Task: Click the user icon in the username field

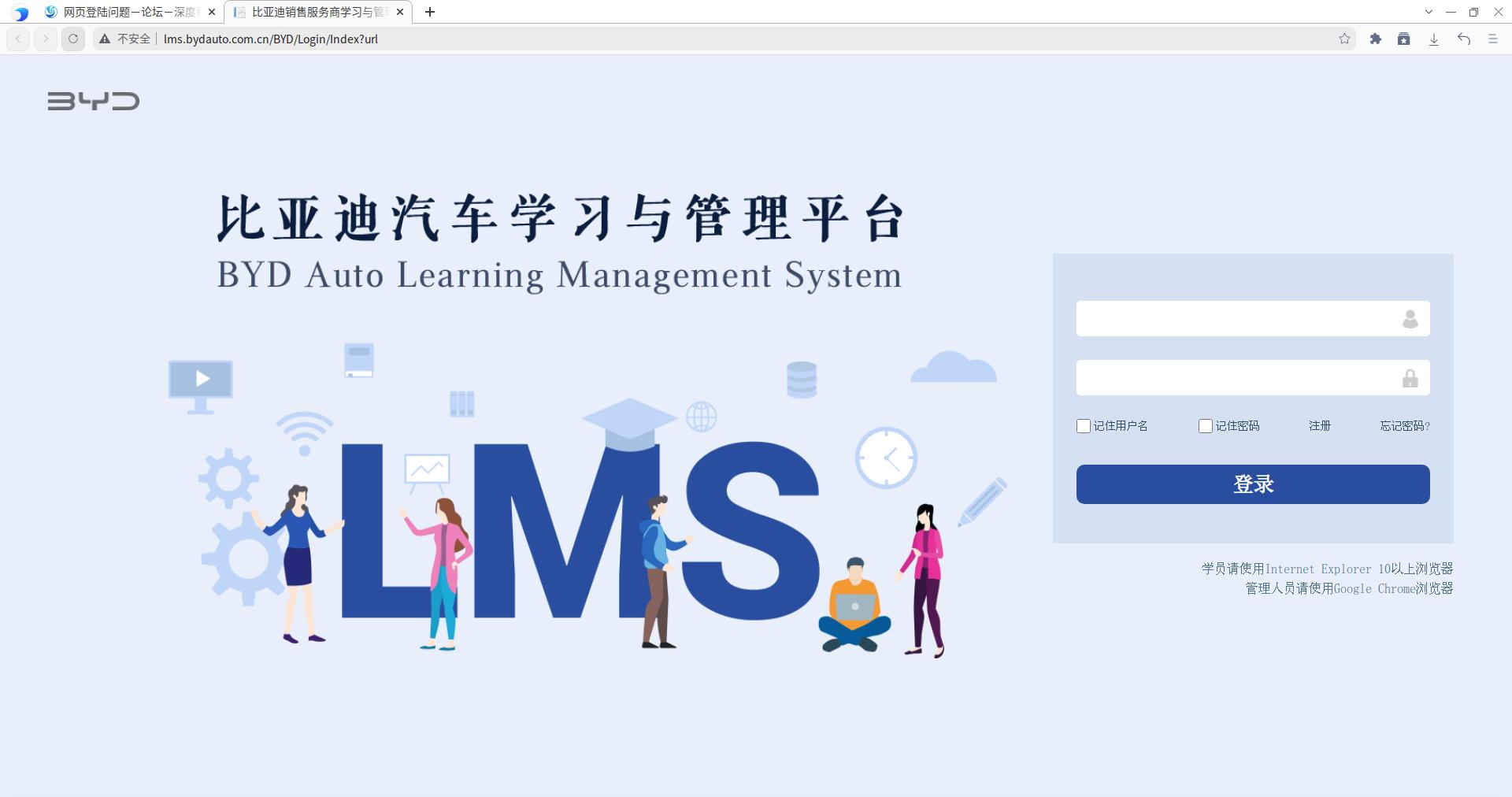Action: tap(1410, 318)
